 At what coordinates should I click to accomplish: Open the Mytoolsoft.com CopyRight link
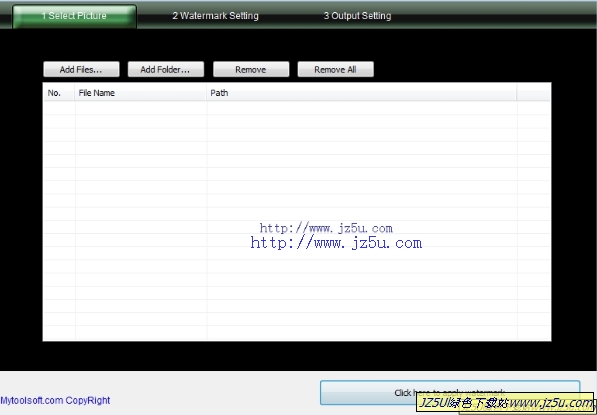[x=55, y=401]
